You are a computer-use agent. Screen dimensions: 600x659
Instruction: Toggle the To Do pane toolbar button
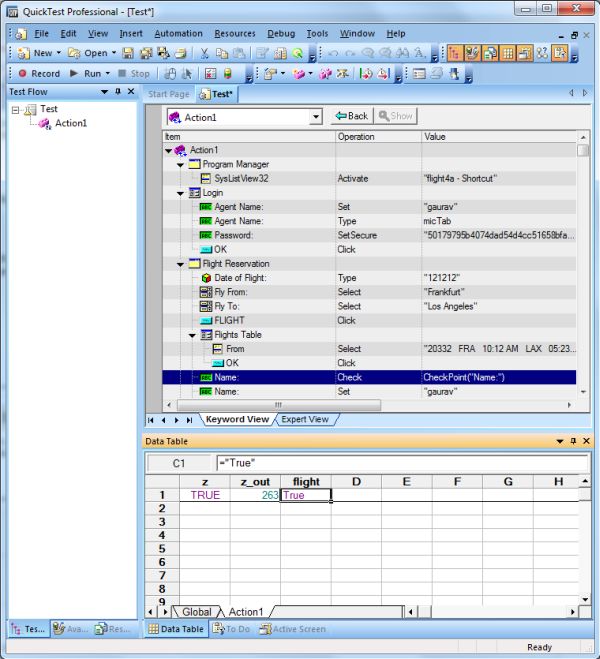tap(559, 53)
